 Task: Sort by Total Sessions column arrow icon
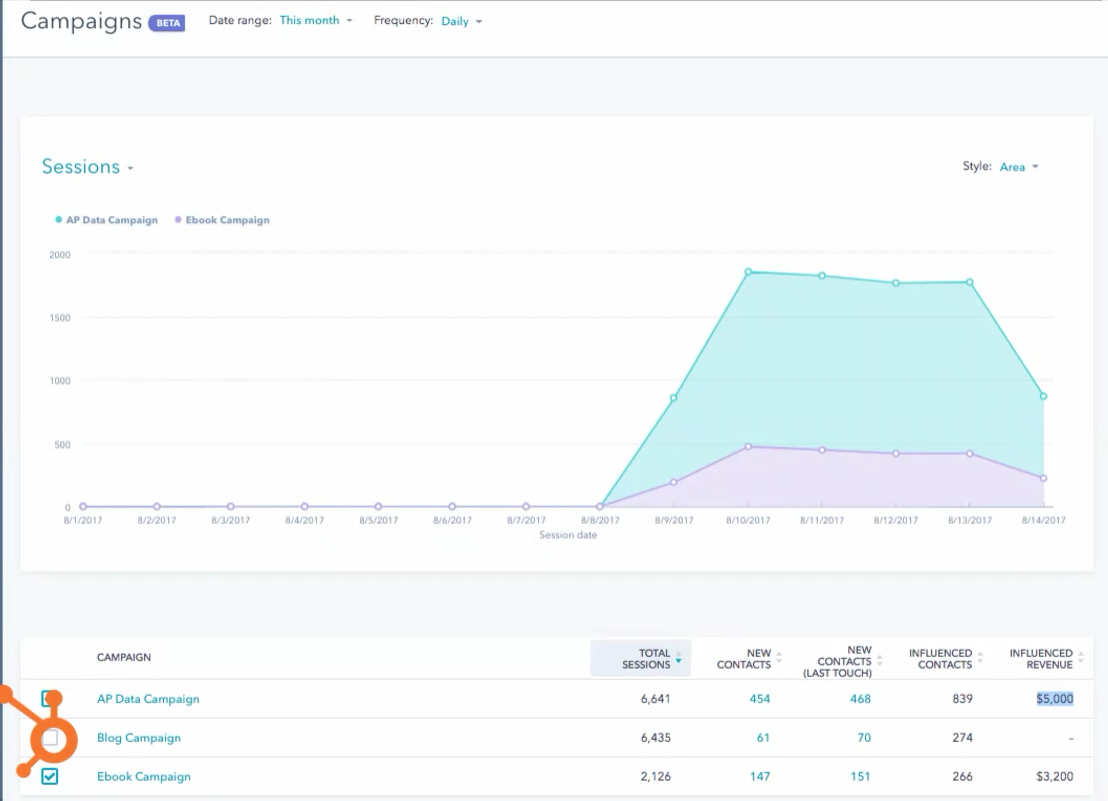pos(679,659)
